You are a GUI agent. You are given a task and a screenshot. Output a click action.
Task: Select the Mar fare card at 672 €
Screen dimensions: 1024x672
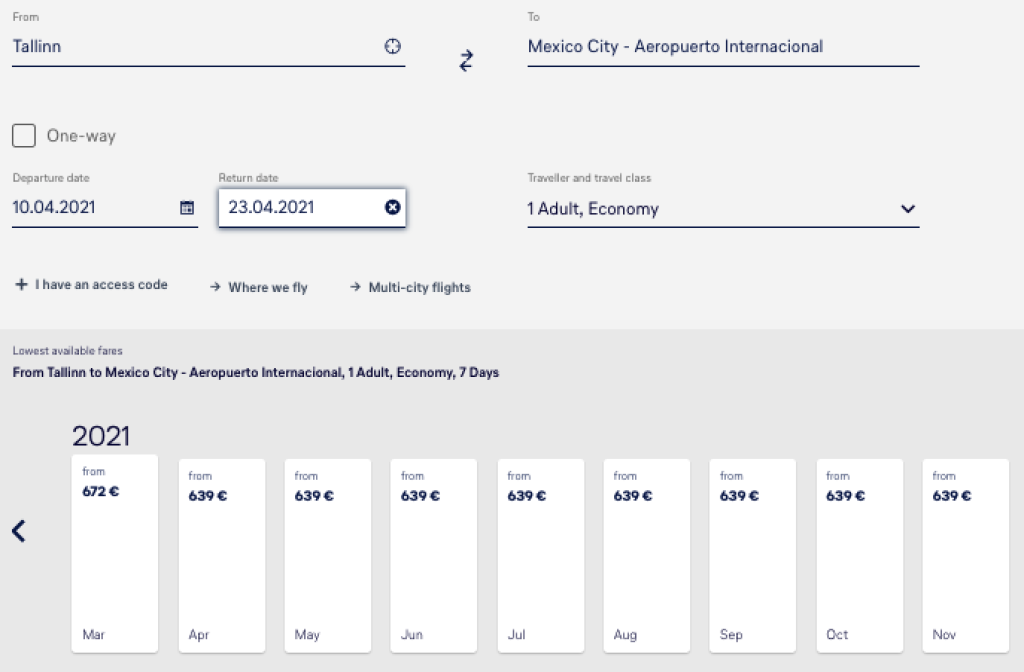click(x=115, y=553)
